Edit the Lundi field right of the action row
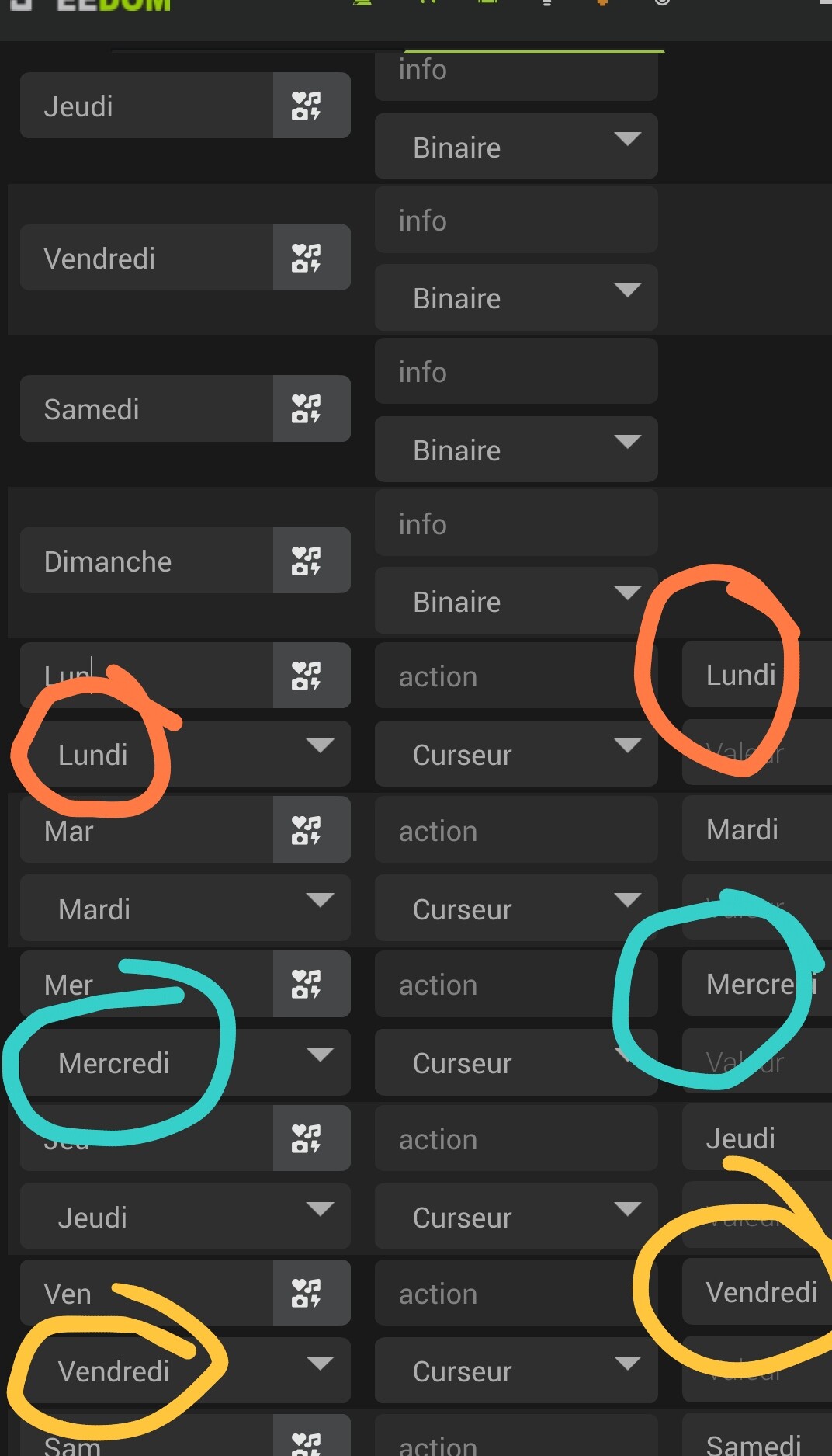Viewport: 832px width, 1456px height. tap(757, 675)
